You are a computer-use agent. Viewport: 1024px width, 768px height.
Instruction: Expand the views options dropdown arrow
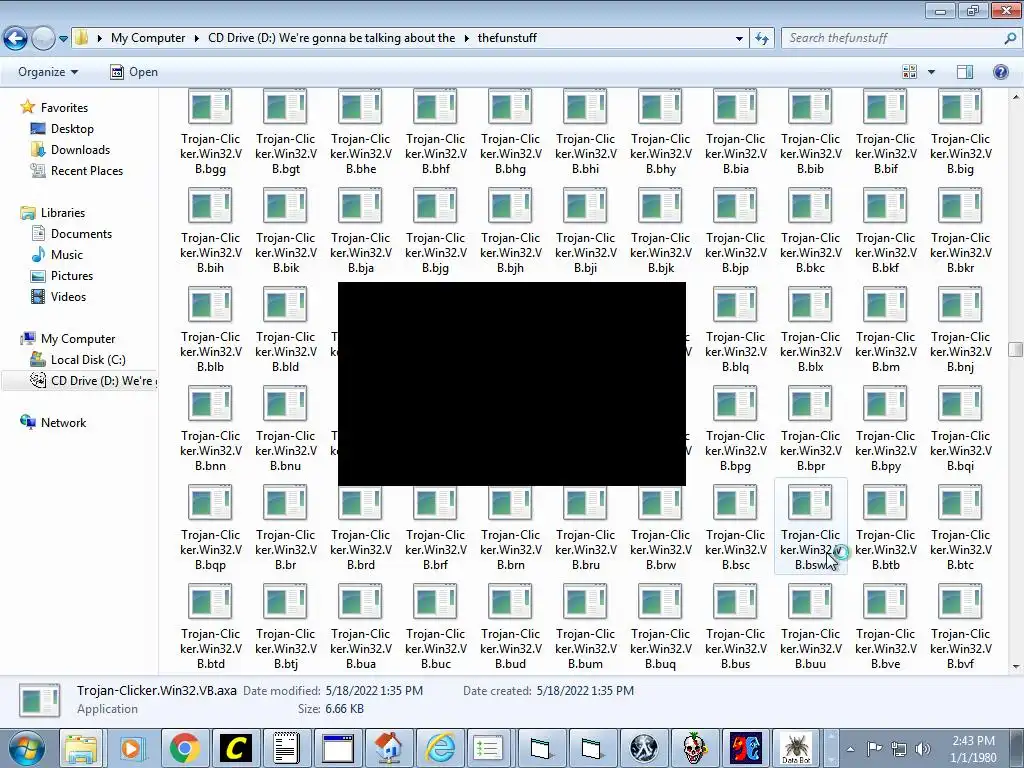point(931,72)
